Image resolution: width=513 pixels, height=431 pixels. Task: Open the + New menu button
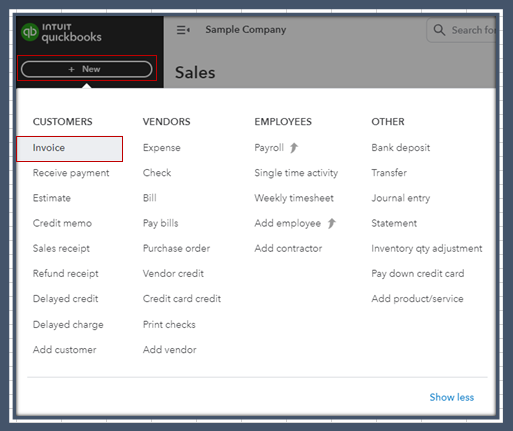(87, 69)
